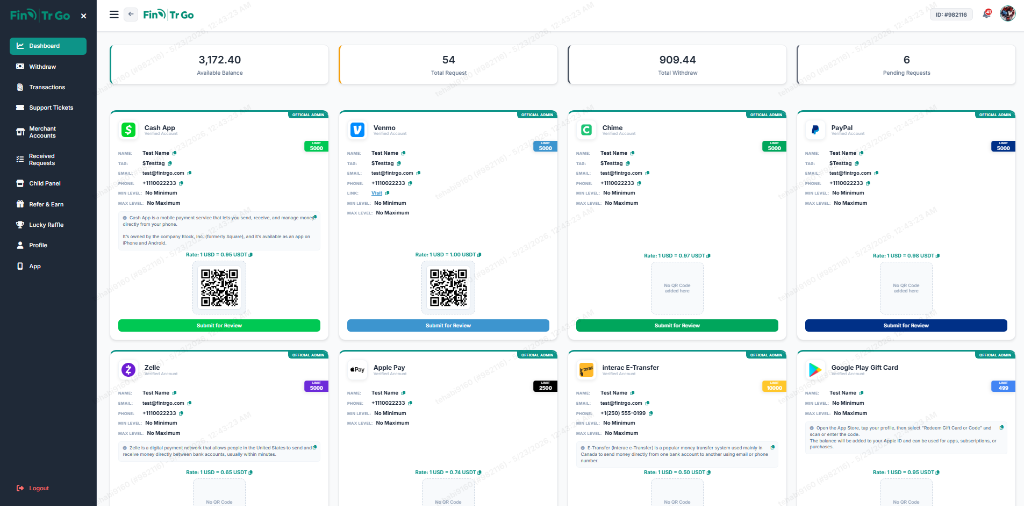Click the Cash App QR code
Image resolution: width=1024 pixels, height=506 pixels.
pyautogui.click(x=219, y=288)
